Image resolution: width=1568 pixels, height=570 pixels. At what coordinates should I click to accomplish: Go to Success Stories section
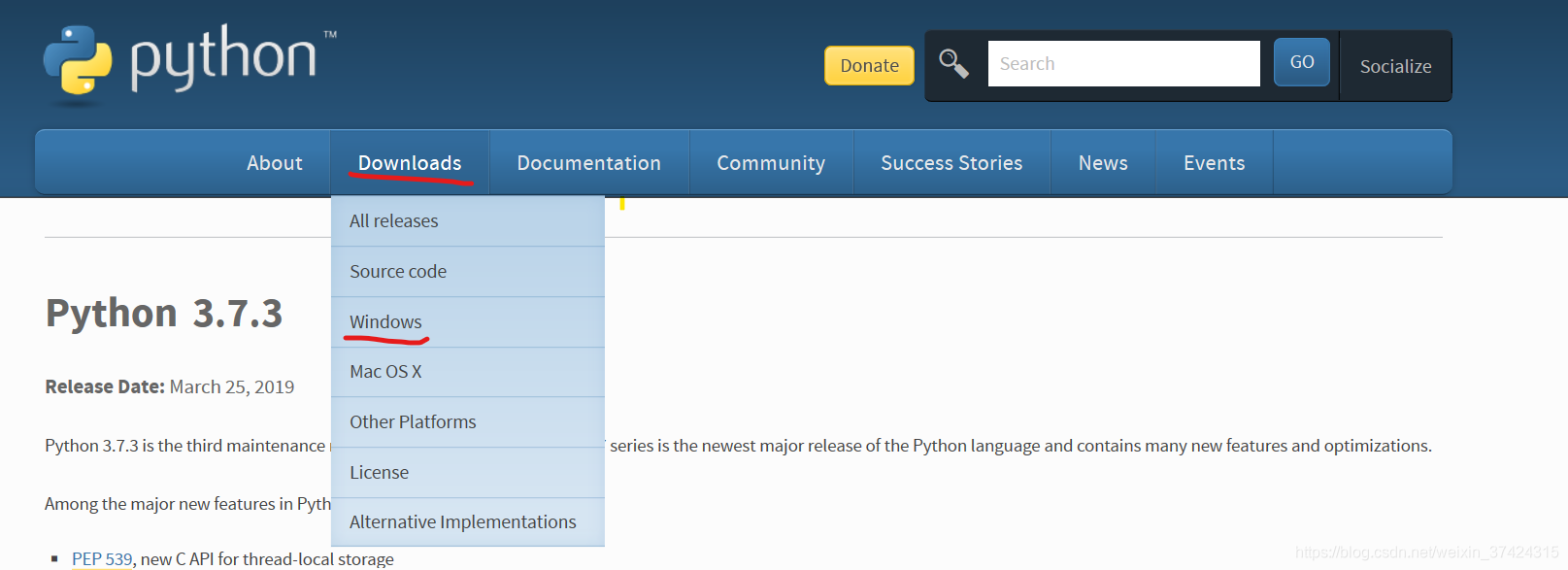951,163
